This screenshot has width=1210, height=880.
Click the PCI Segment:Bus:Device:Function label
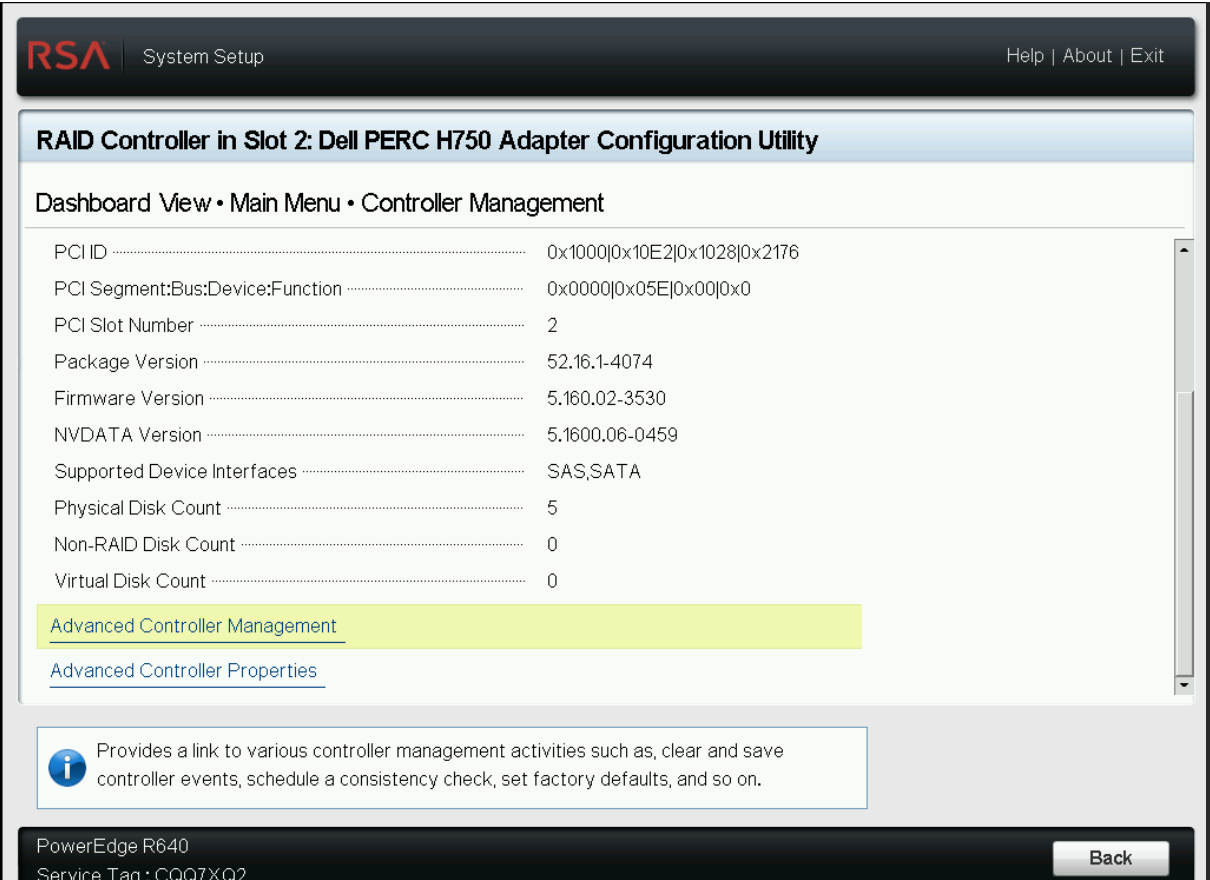198,289
